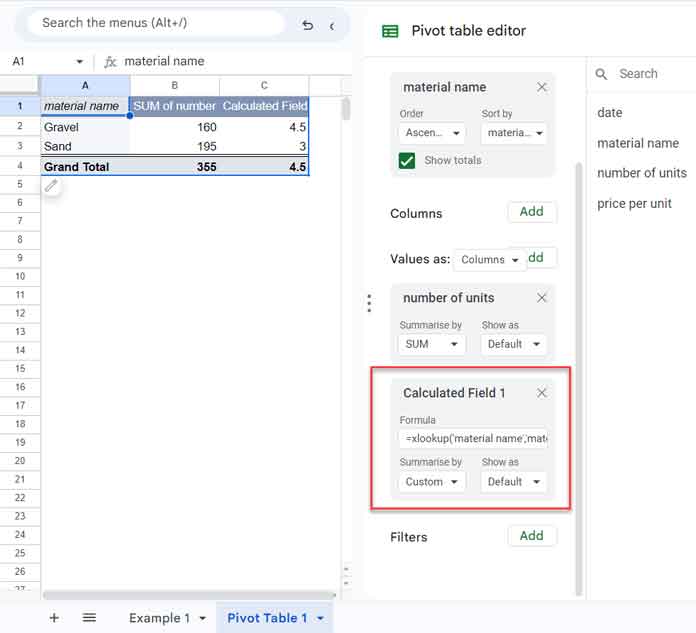The height and width of the screenshot is (633, 696).
Task: Open the Pivot Table 1 tab menu arrow
Action: click(320, 618)
